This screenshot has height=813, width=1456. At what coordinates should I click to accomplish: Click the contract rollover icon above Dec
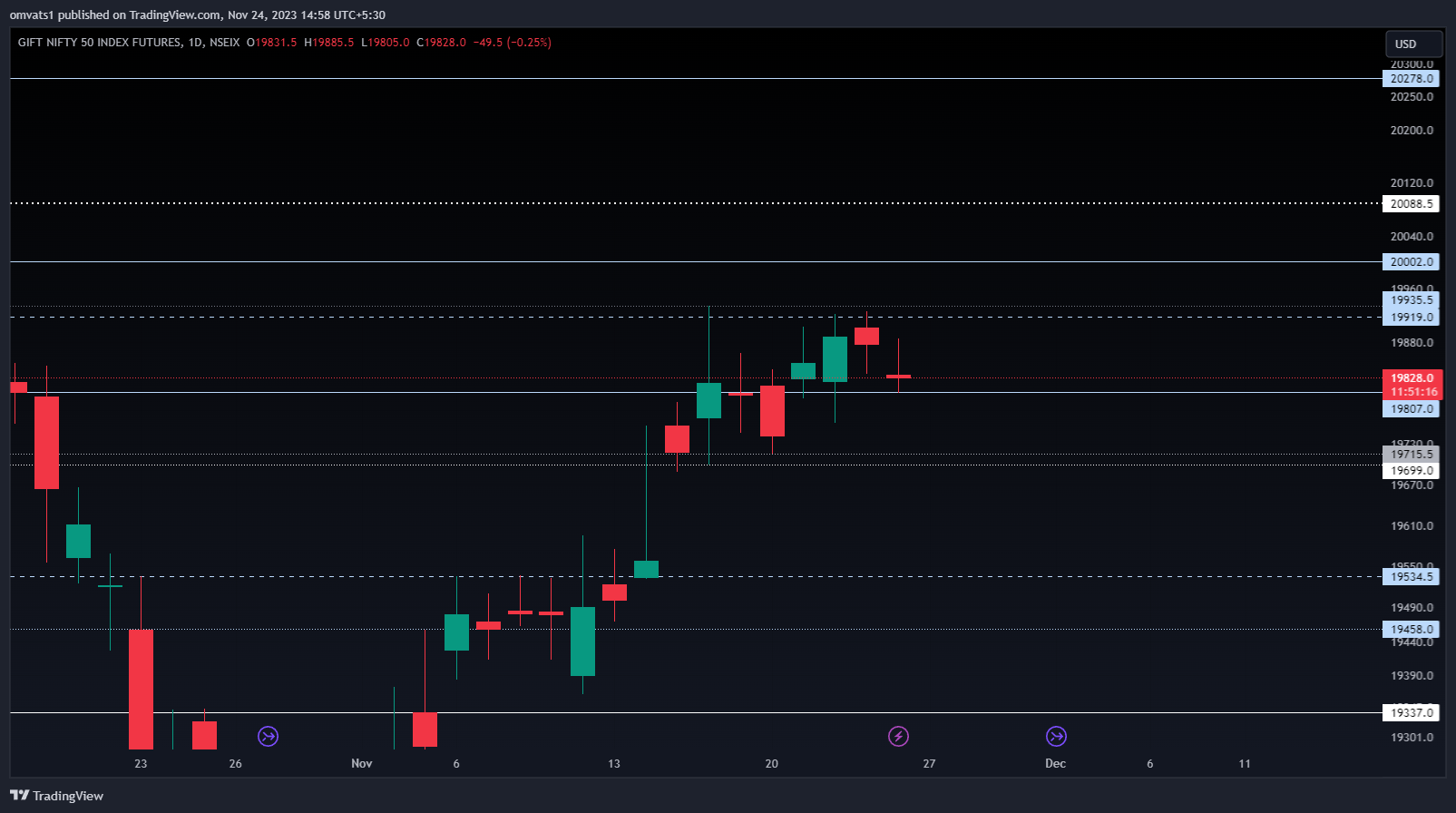1056,736
